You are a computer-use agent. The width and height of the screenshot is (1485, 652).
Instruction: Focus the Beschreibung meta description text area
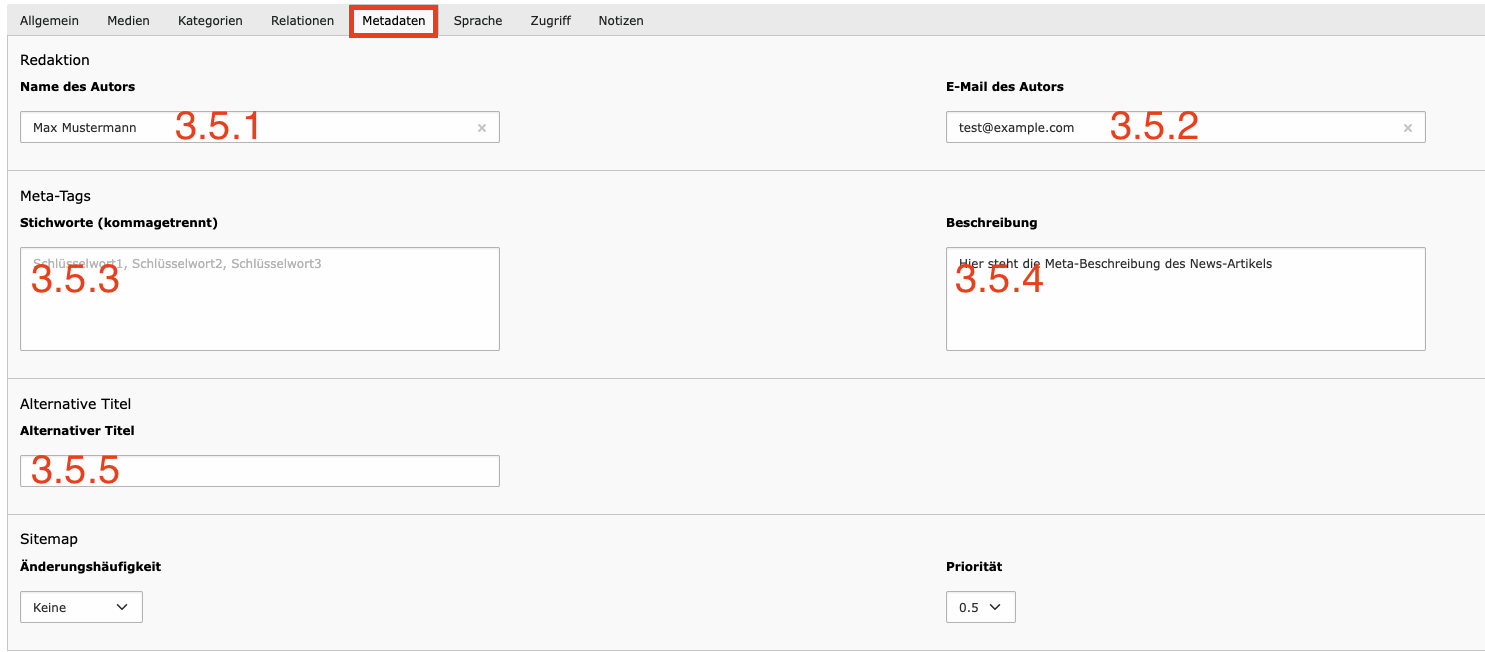(x=1185, y=310)
